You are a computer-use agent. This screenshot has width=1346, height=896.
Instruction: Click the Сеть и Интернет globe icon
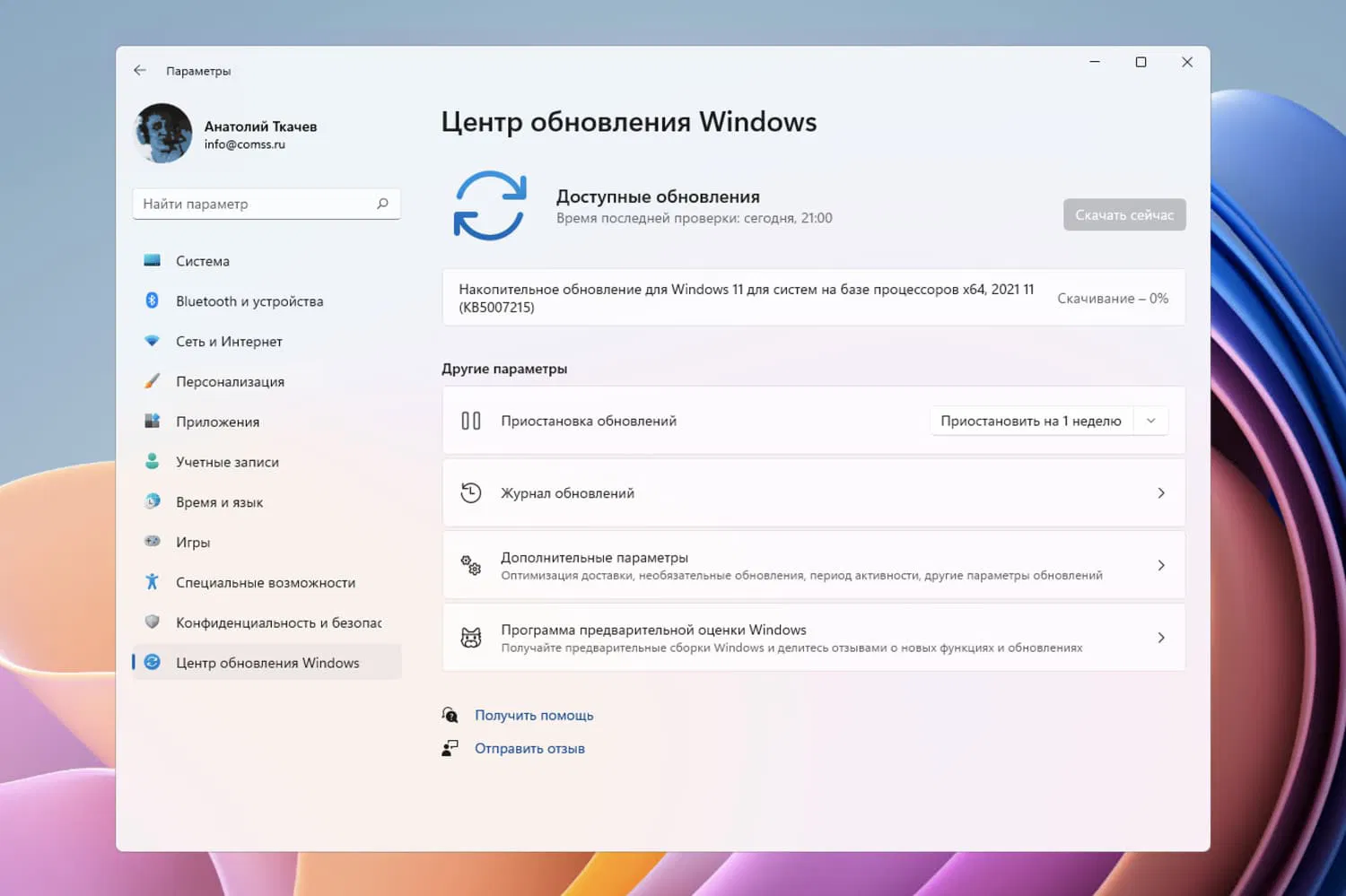click(x=153, y=341)
